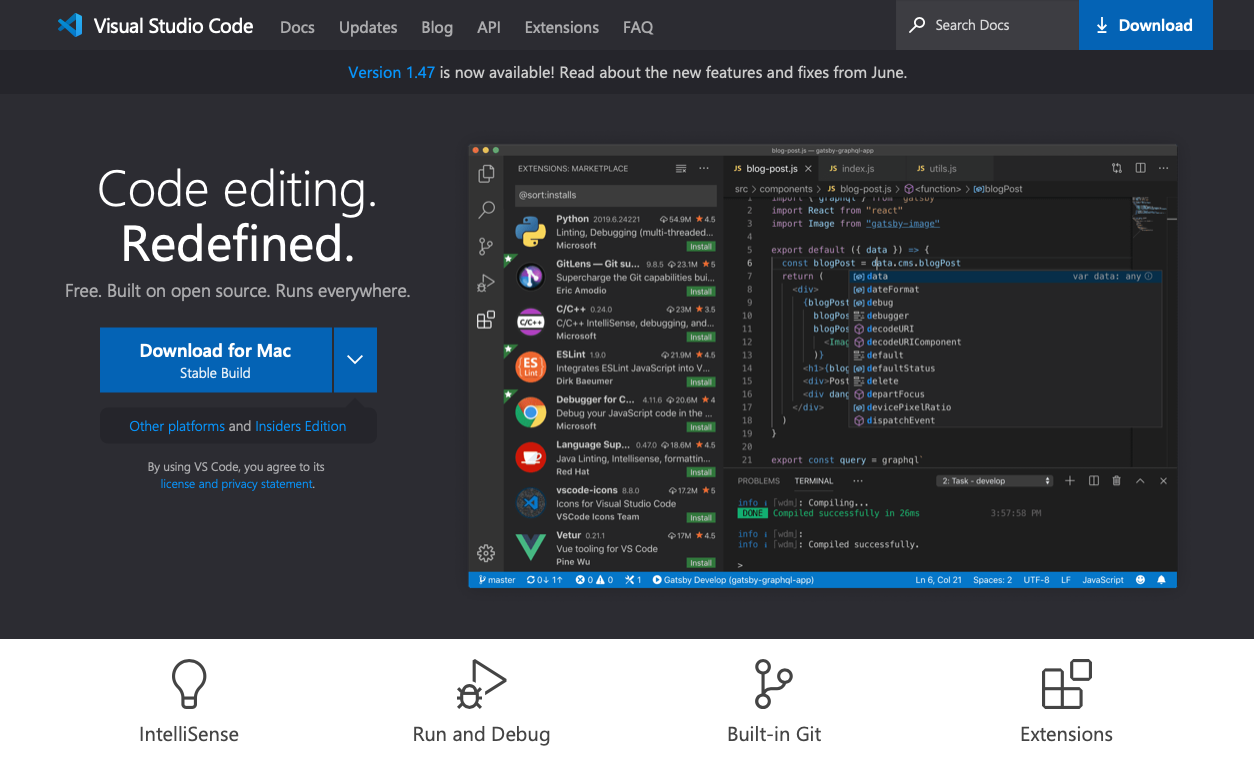Screen dimensions: 1254x766
Task: Click the magnifier icon in Search Docs
Action: pos(917,25)
